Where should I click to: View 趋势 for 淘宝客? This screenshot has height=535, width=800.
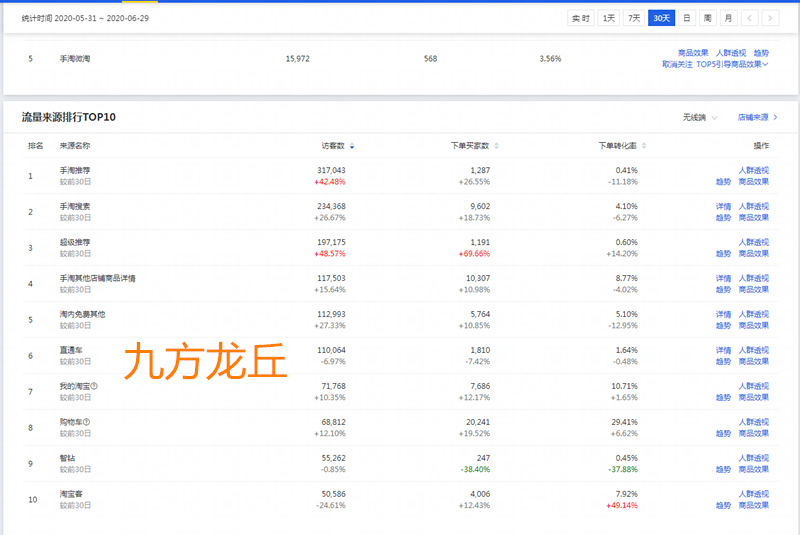(723, 505)
